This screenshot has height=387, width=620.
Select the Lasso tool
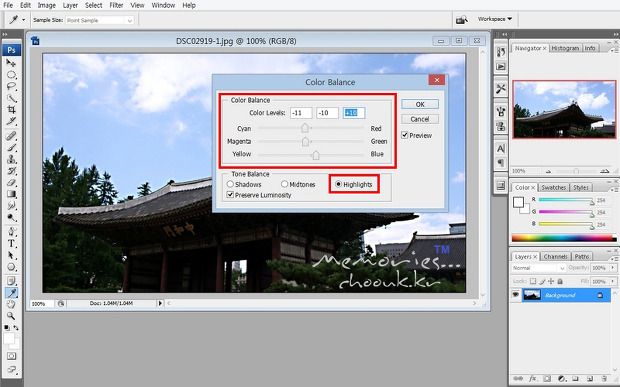11,87
